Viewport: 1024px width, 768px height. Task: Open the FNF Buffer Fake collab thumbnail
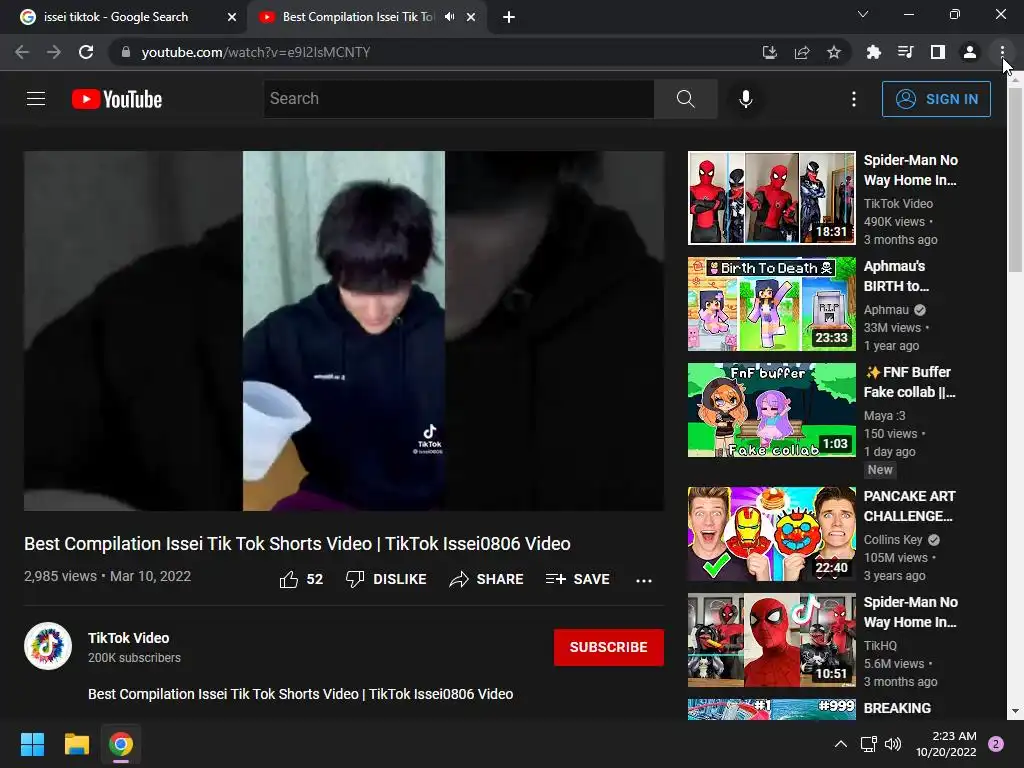(x=771, y=410)
